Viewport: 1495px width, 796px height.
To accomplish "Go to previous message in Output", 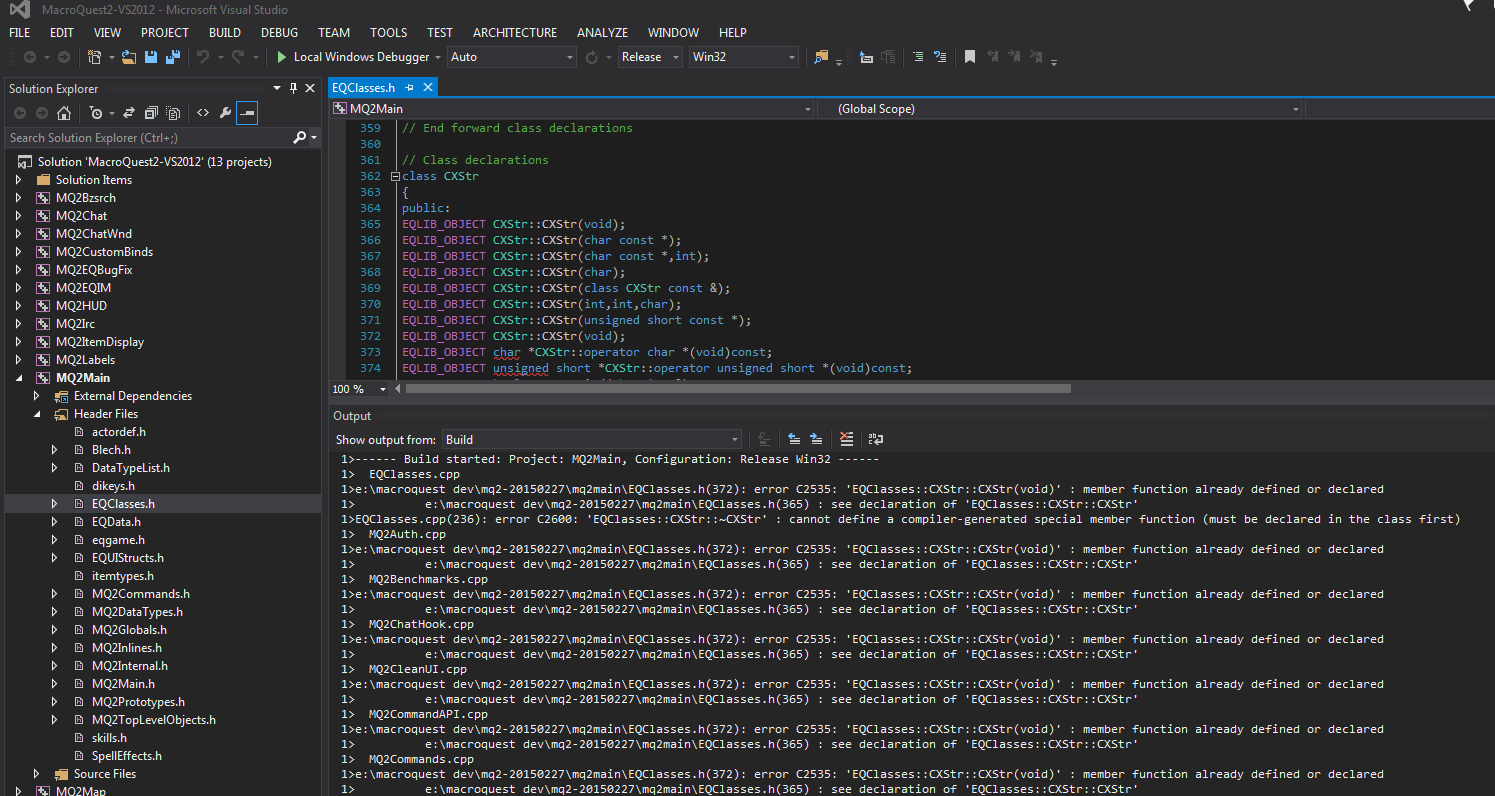I will (794, 439).
